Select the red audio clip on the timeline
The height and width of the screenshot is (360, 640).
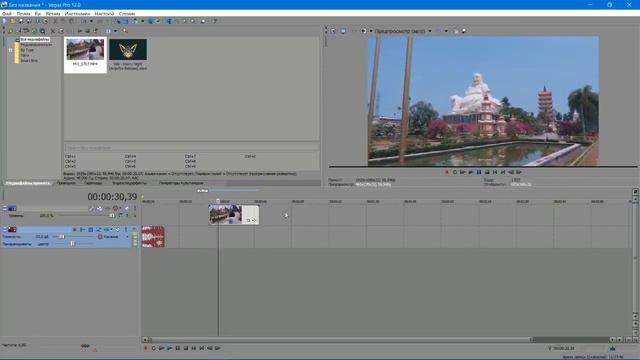(x=153, y=236)
